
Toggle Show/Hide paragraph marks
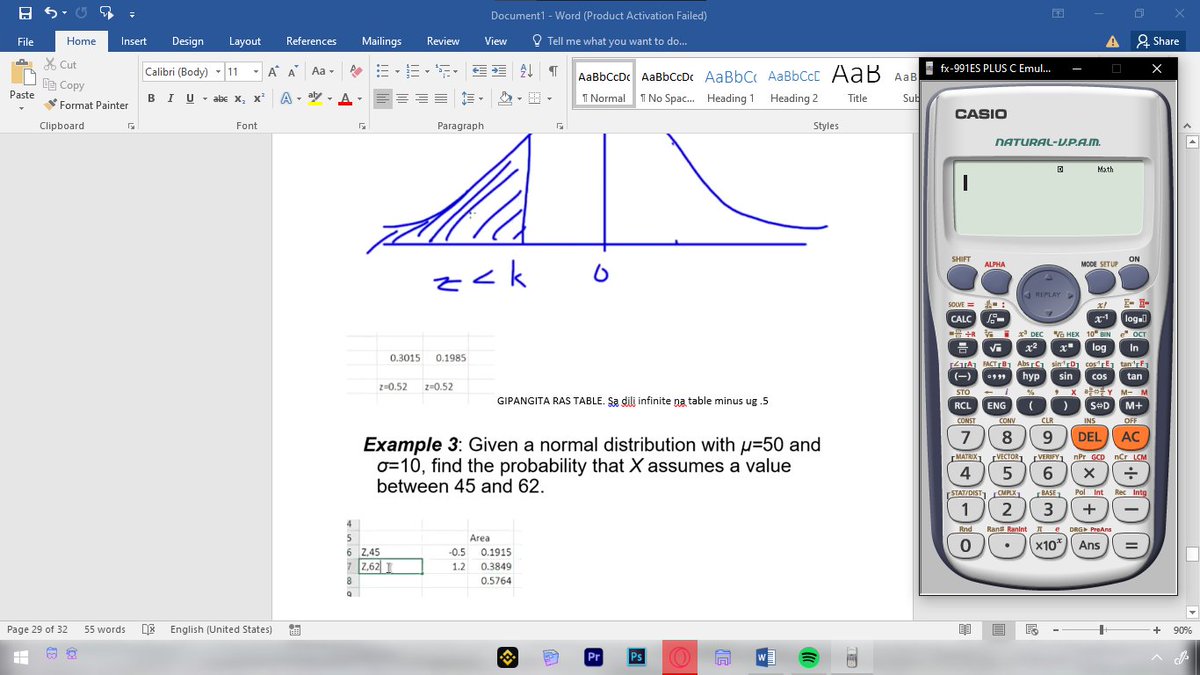coord(553,71)
